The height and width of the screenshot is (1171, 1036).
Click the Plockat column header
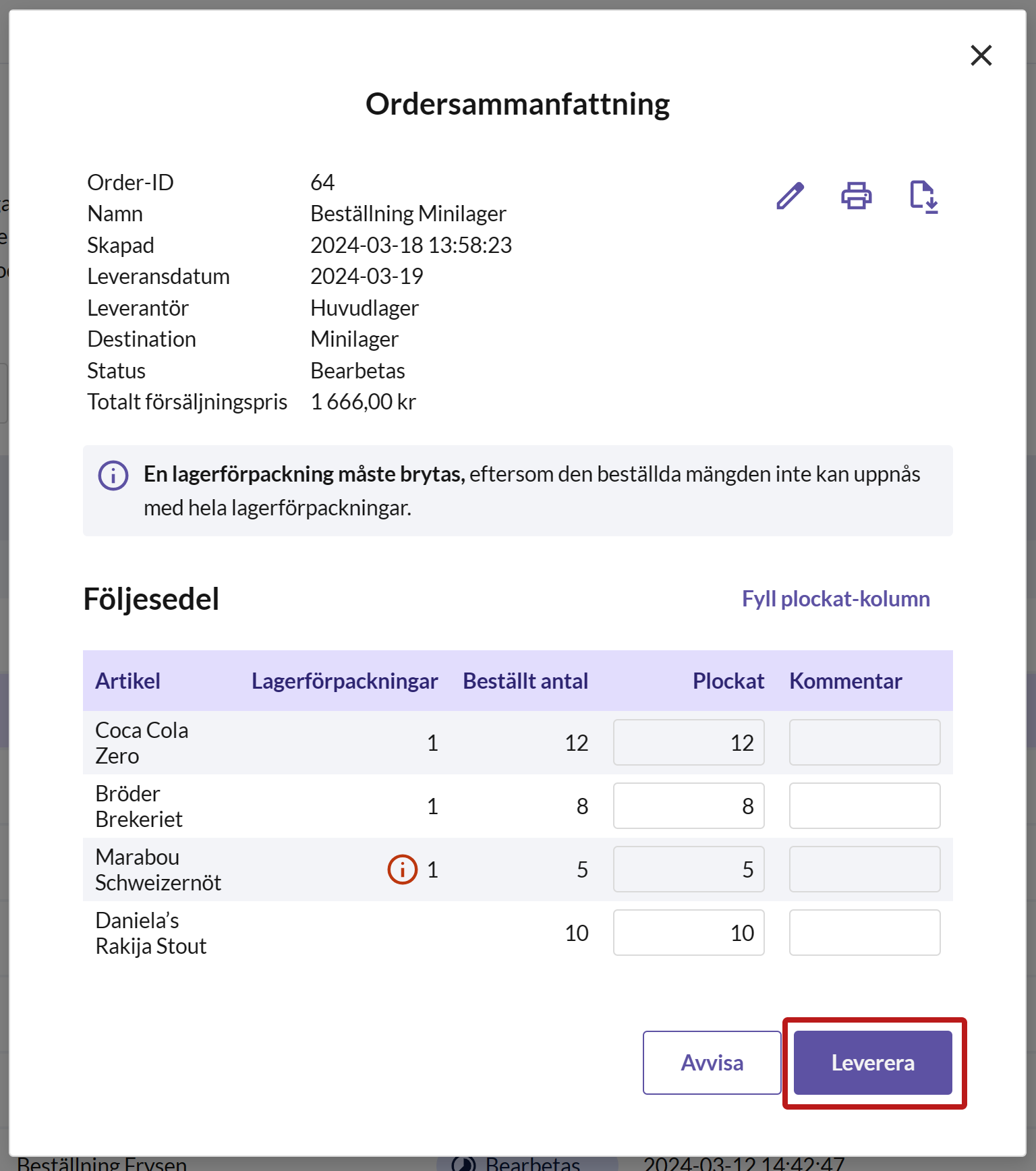click(728, 681)
